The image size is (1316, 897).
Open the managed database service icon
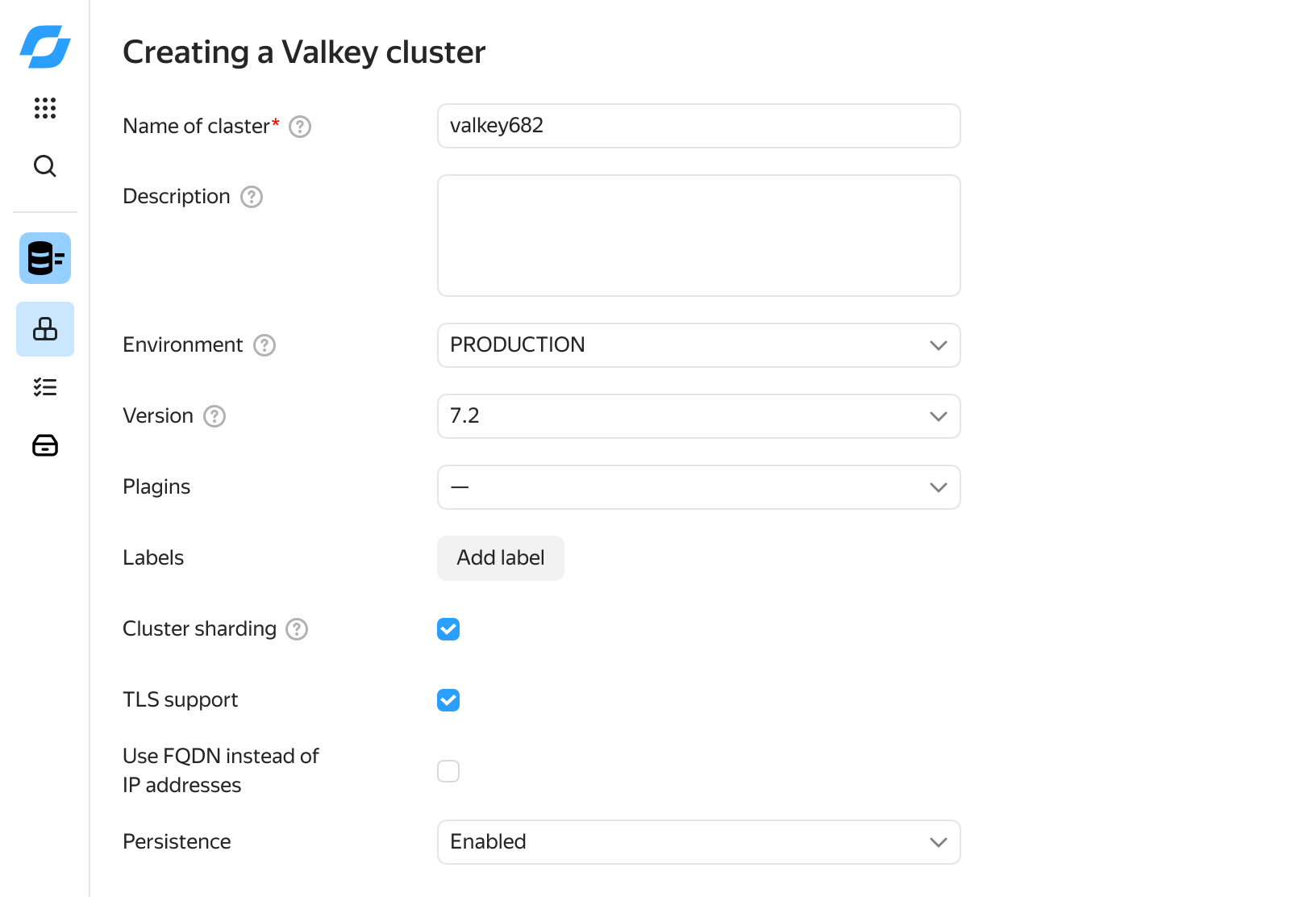[45, 258]
